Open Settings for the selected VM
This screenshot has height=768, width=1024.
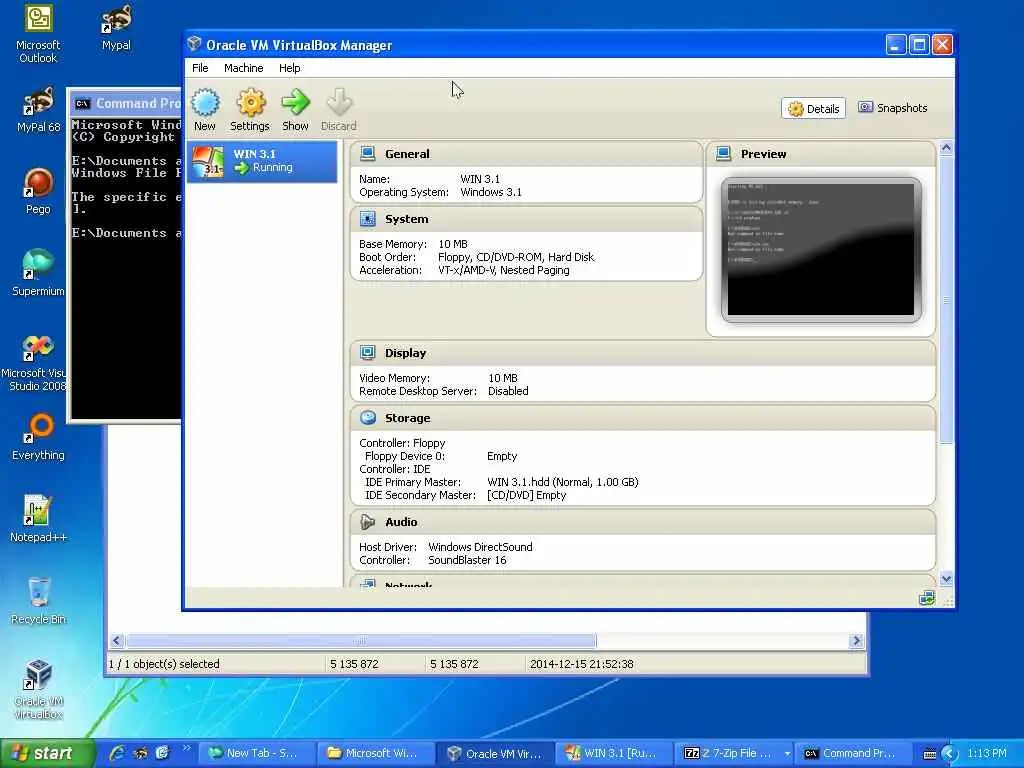coord(249,110)
